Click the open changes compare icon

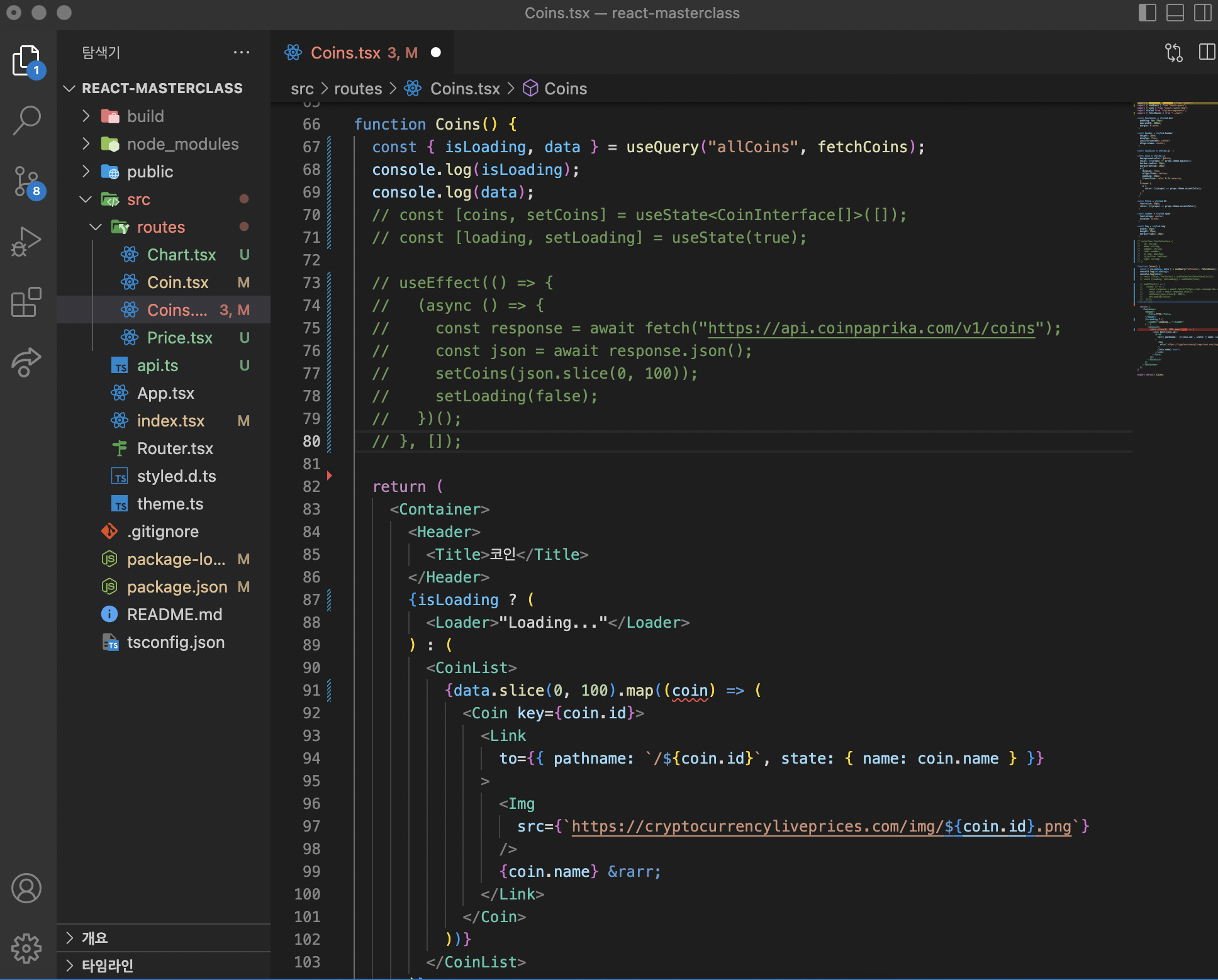click(x=1173, y=52)
